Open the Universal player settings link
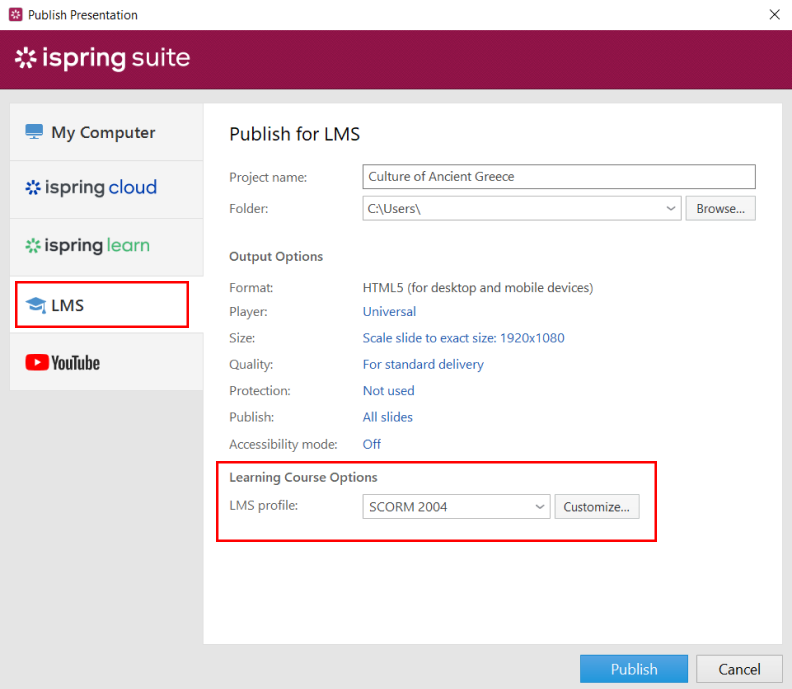 (x=389, y=311)
